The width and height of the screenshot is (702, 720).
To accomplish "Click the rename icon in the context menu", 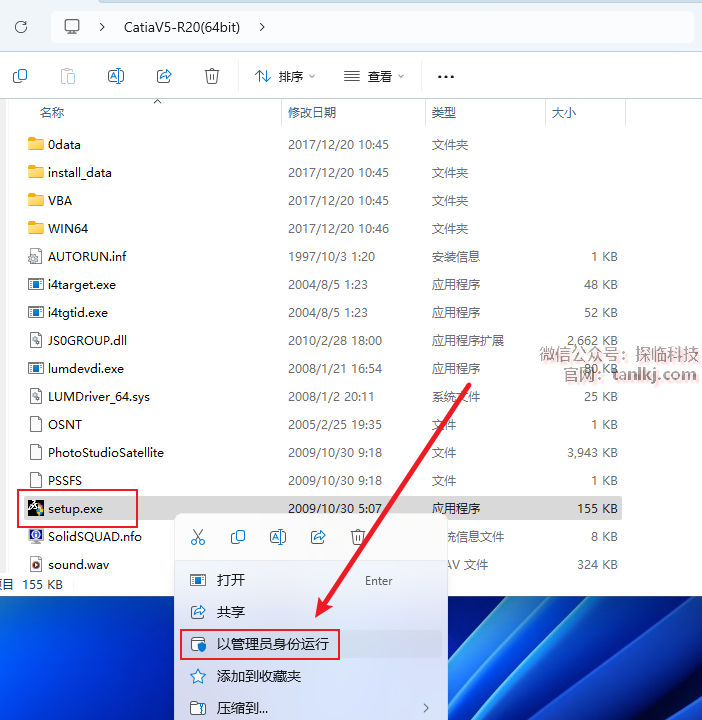I will click(278, 537).
